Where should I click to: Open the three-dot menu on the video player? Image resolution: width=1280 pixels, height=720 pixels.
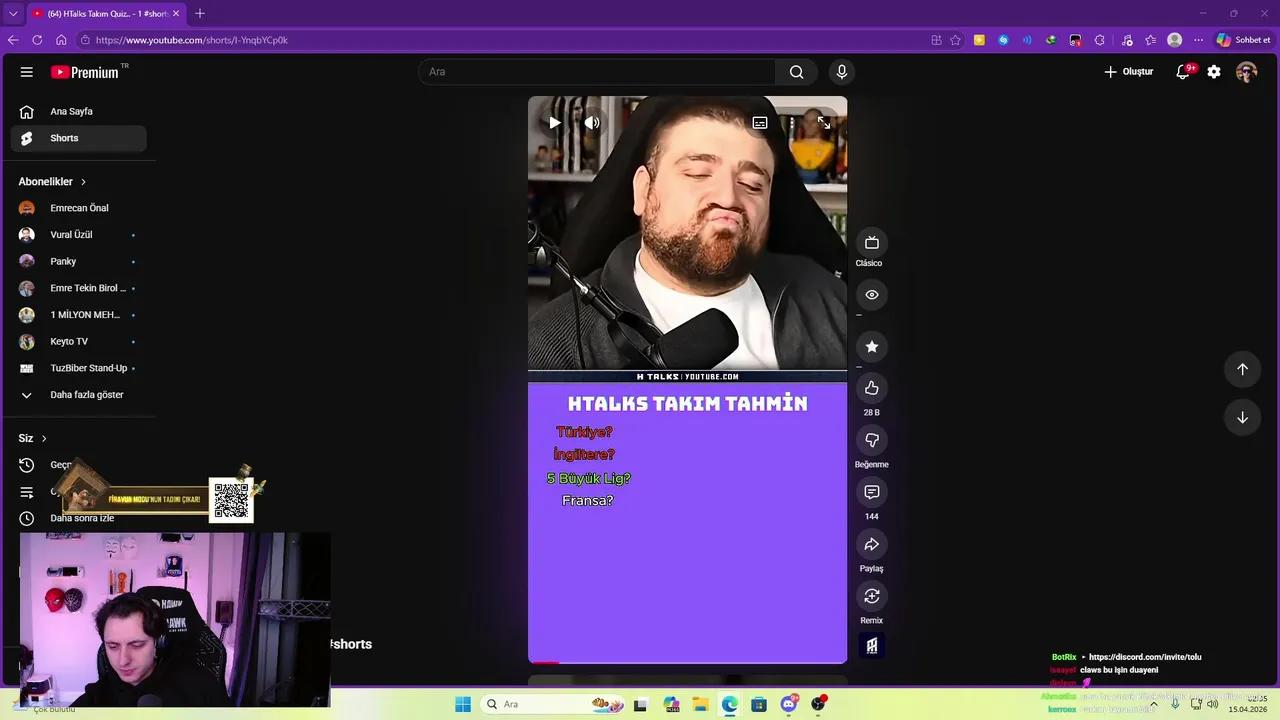click(791, 122)
